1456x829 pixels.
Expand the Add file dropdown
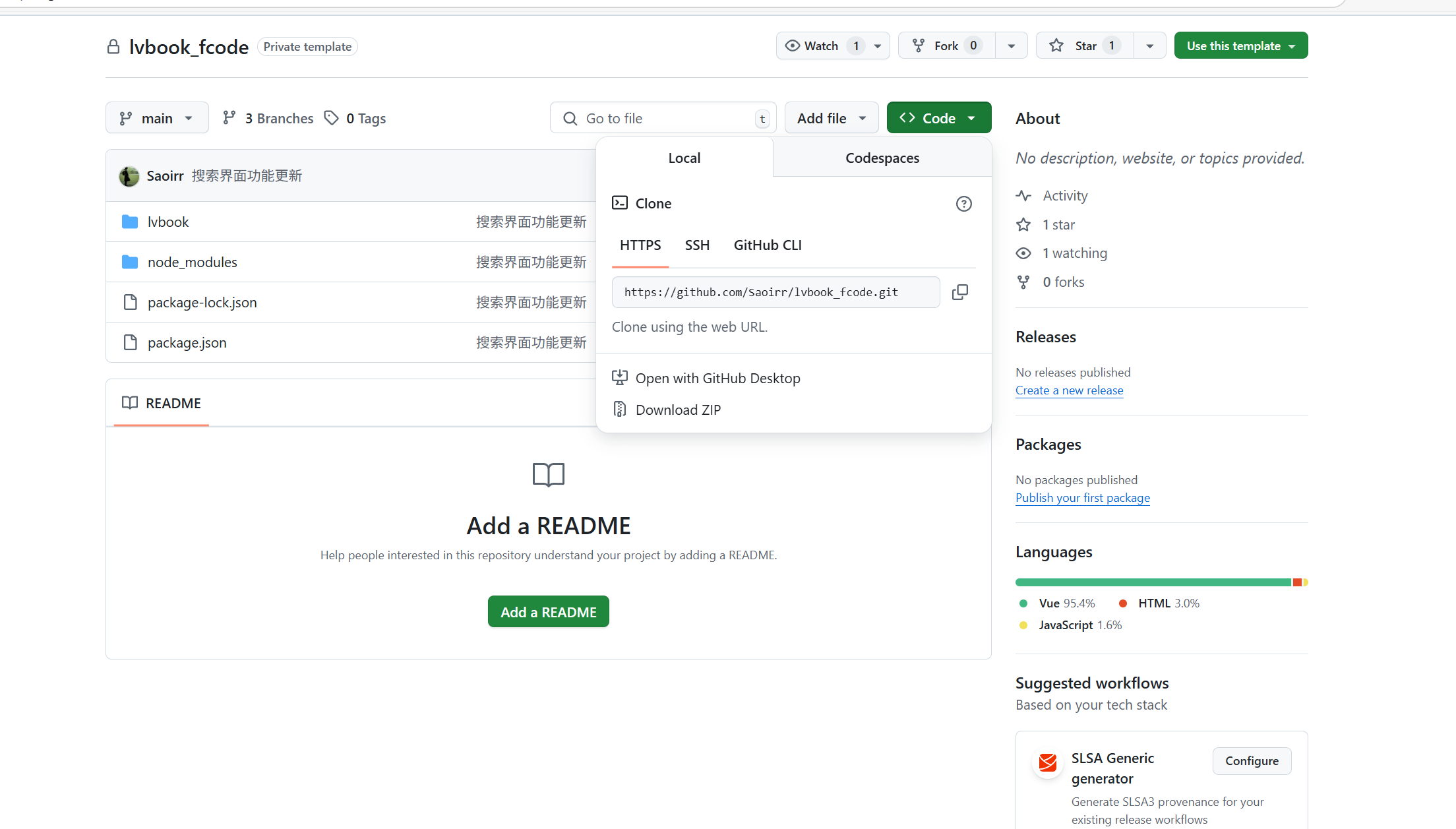point(831,118)
